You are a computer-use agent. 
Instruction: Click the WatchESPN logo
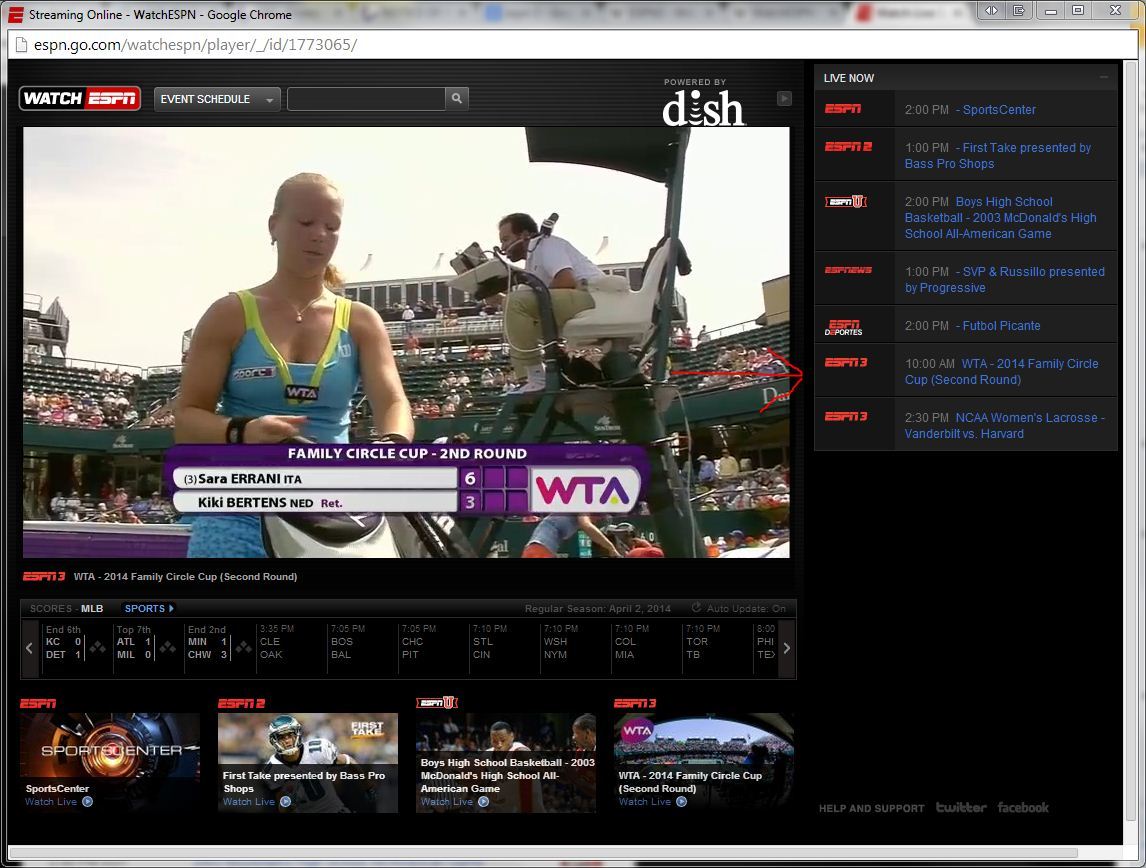click(80, 99)
